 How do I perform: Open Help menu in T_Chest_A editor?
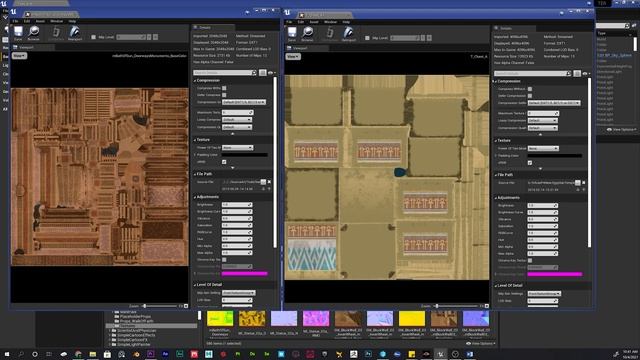coord(346,22)
